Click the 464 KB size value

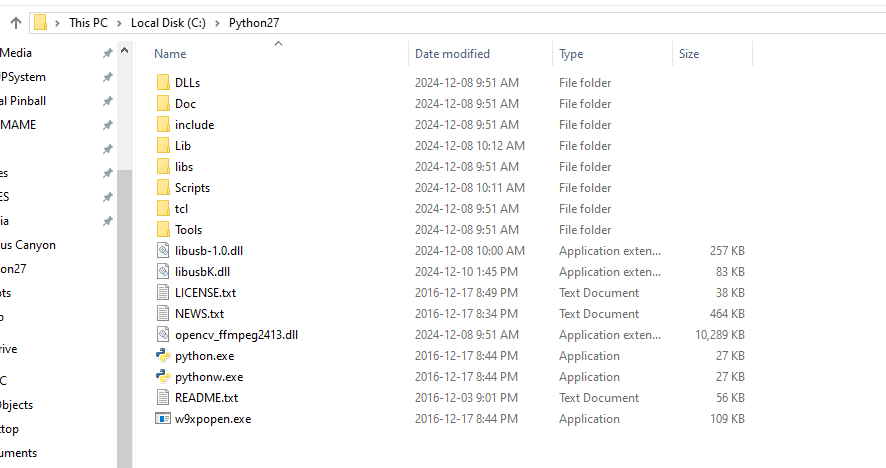tap(727, 314)
